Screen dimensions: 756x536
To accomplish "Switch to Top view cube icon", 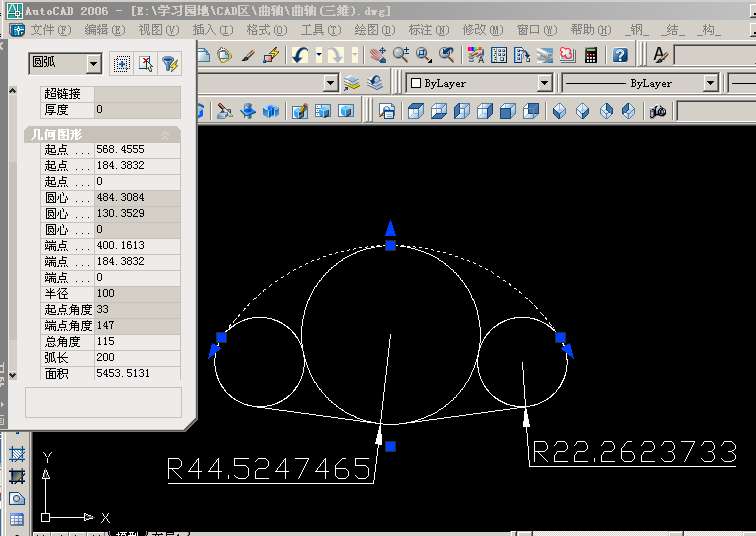I will [x=416, y=111].
